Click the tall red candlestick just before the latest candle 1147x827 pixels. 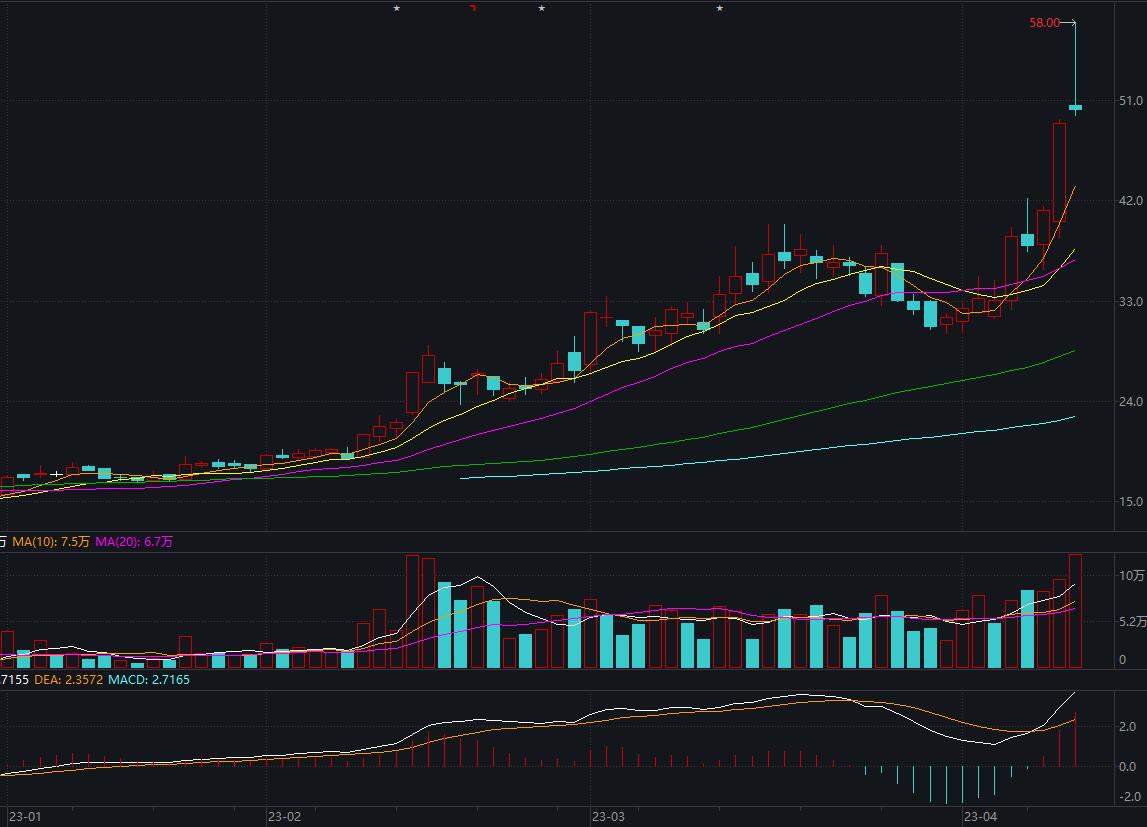click(x=1059, y=173)
